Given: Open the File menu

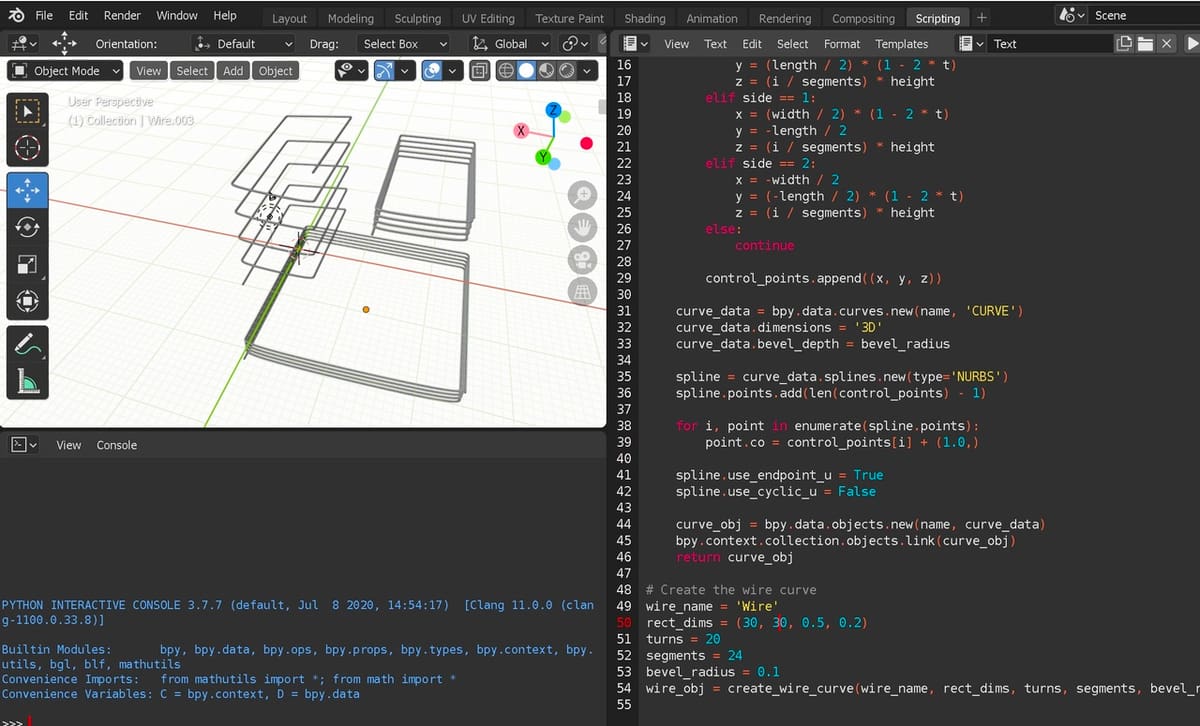Looking at the screenshot, I should click(x=44, y=16).
